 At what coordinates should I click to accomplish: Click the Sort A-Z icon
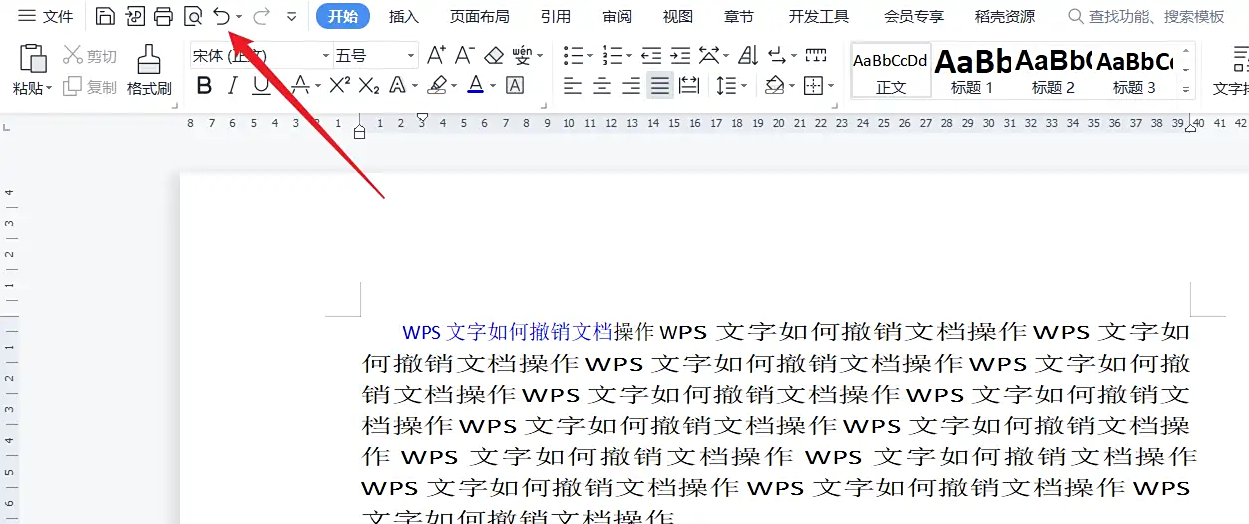pos(747,55)
